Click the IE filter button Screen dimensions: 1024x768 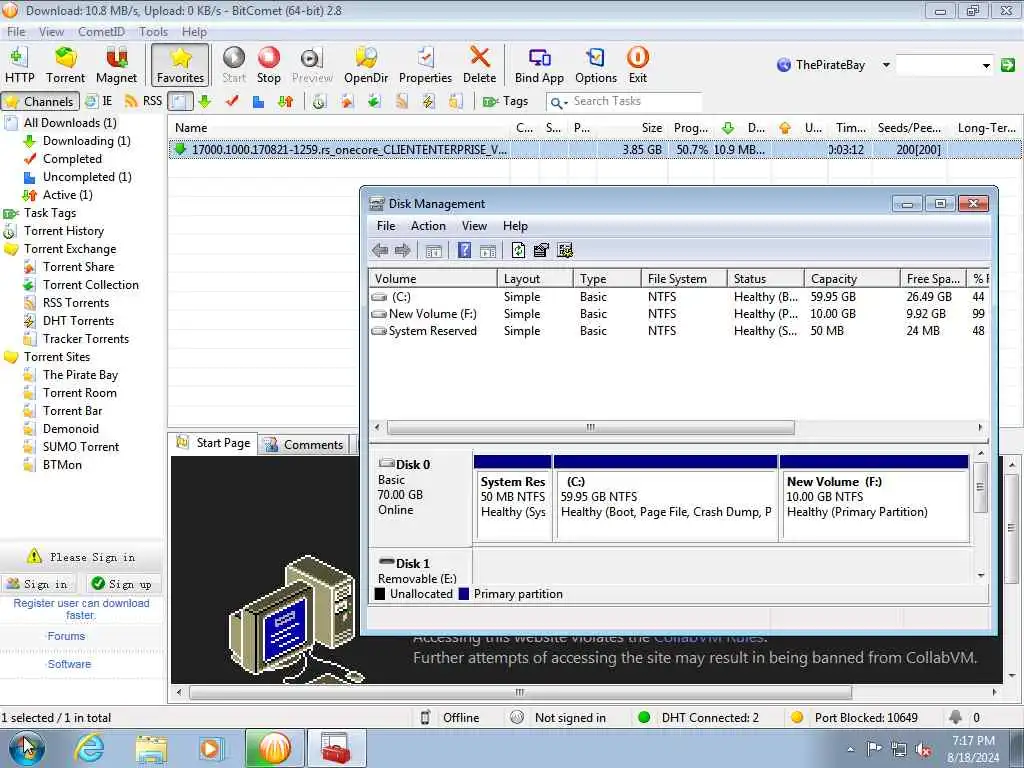(99, 101)
